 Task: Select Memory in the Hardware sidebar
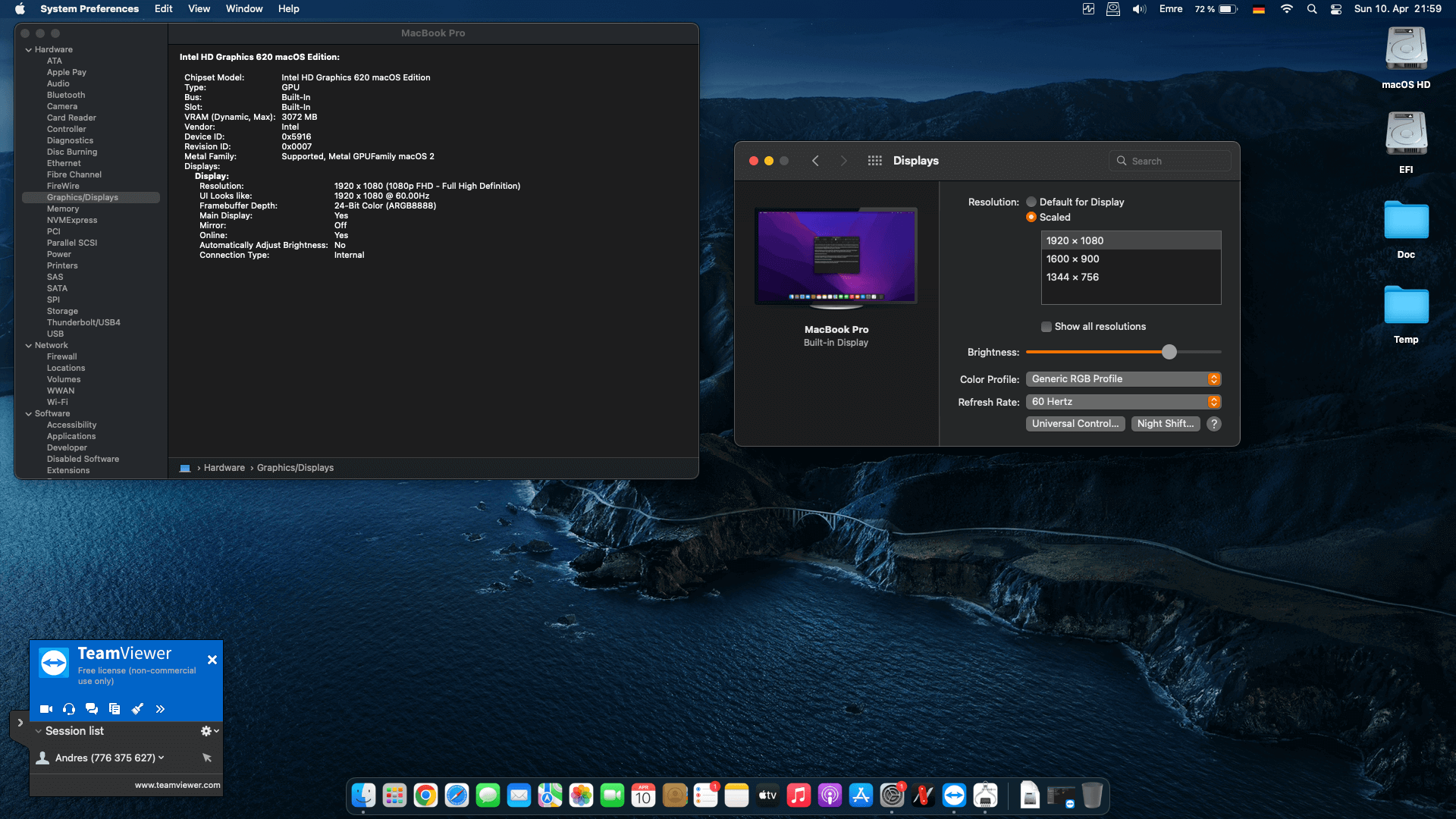point(63,209)
